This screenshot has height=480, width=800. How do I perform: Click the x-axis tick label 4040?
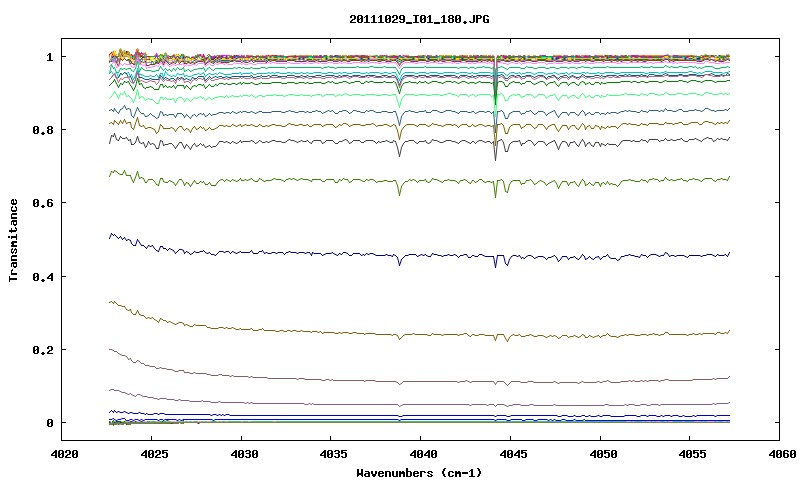click(x=423, y=454)
